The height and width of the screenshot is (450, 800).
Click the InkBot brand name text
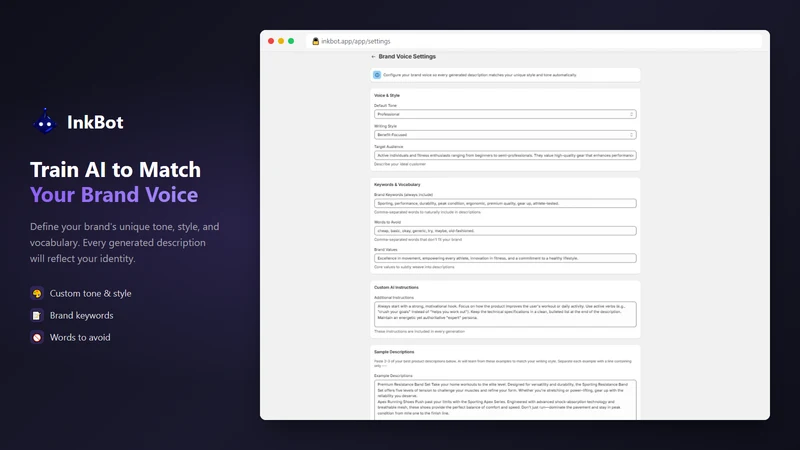(95, 122)
